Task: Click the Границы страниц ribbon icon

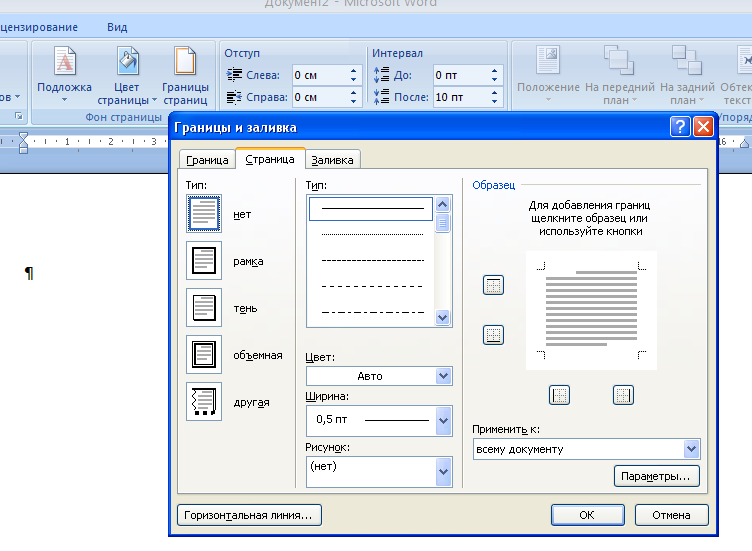Action: (185, 61)
